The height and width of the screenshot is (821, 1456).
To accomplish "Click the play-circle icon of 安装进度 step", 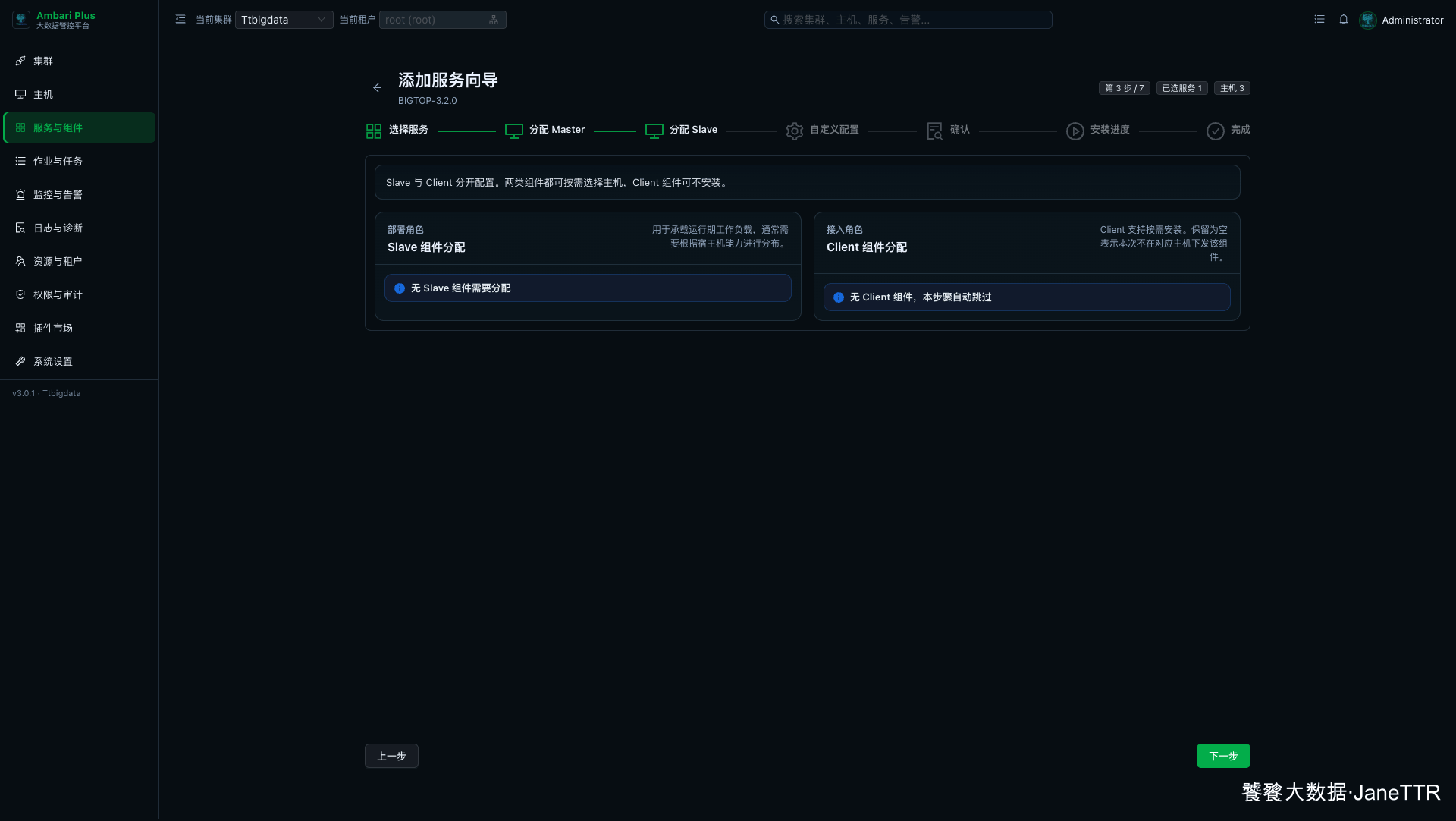I will point(1075,131).
